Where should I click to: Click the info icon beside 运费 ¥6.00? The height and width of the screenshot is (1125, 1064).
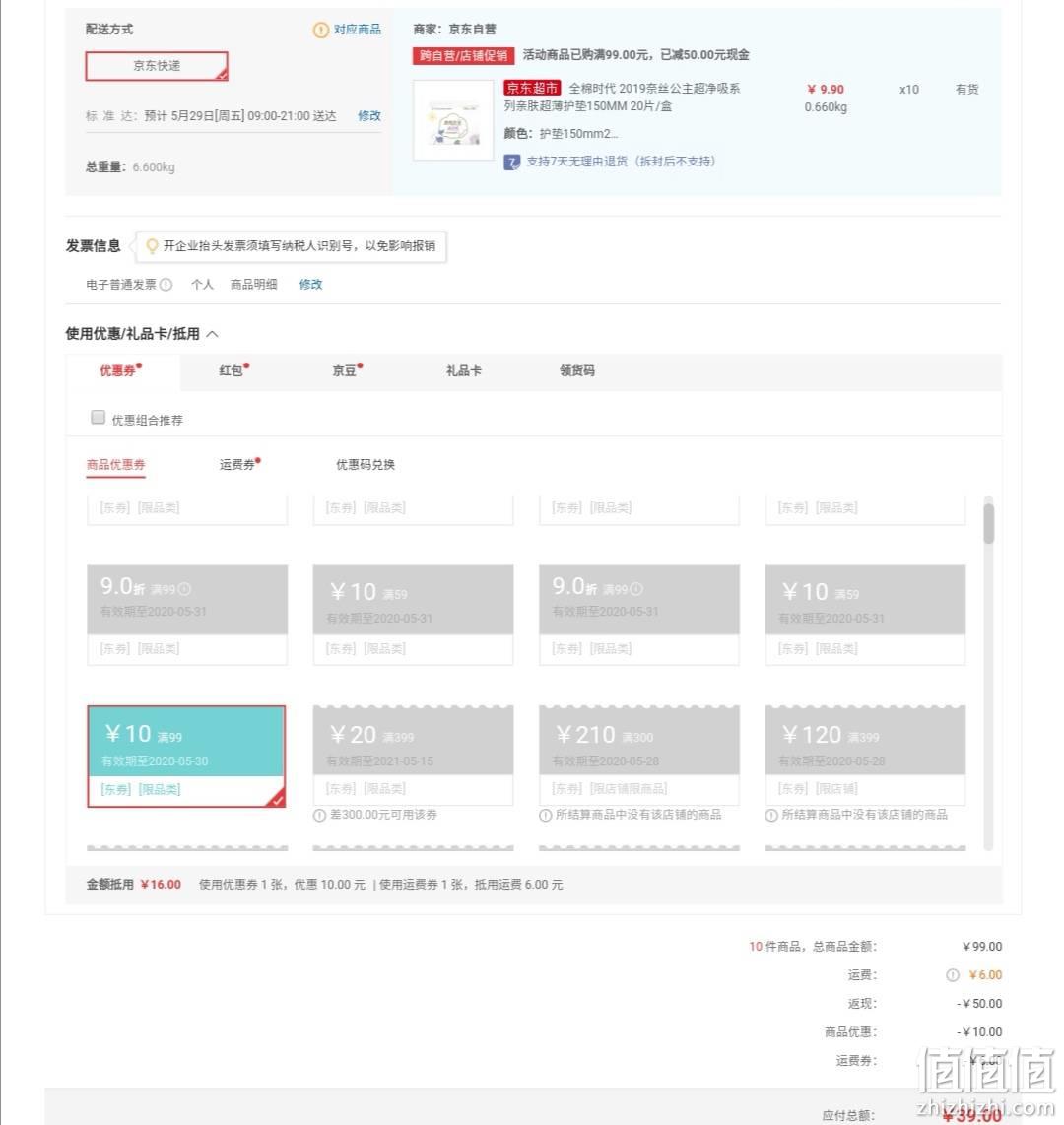[x=953, y=975]
